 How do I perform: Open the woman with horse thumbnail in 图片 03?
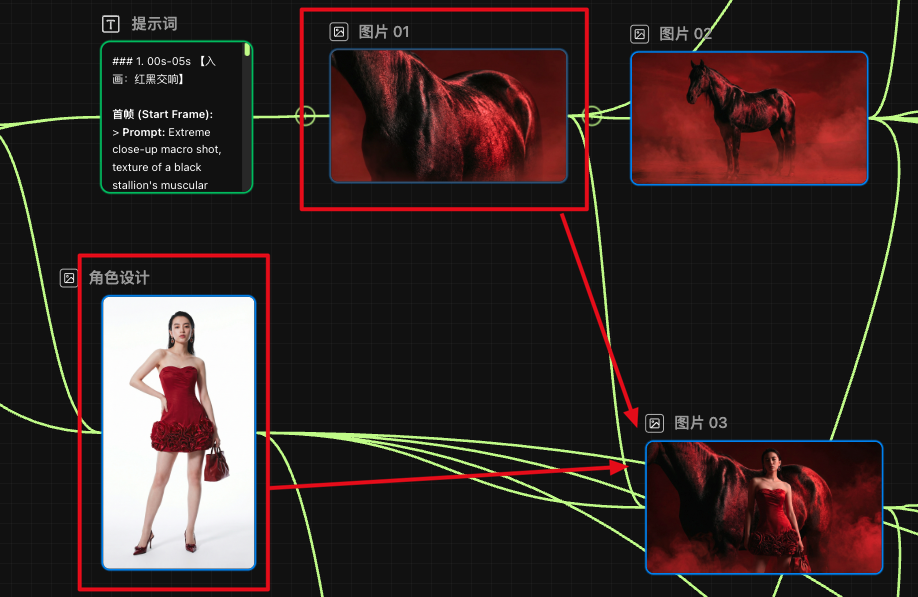coord(763,507)
